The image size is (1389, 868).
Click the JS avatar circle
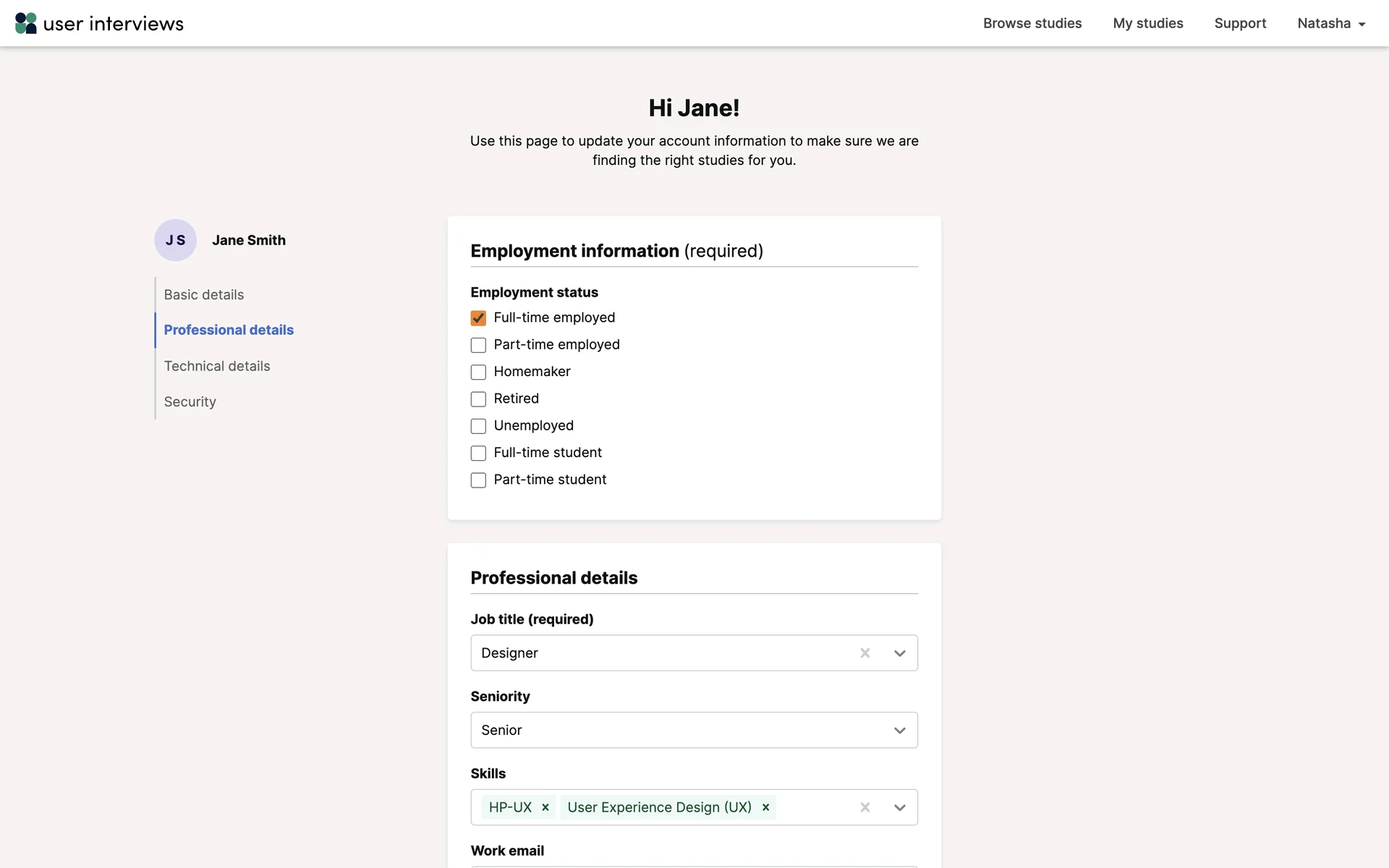tap(175, 240)
